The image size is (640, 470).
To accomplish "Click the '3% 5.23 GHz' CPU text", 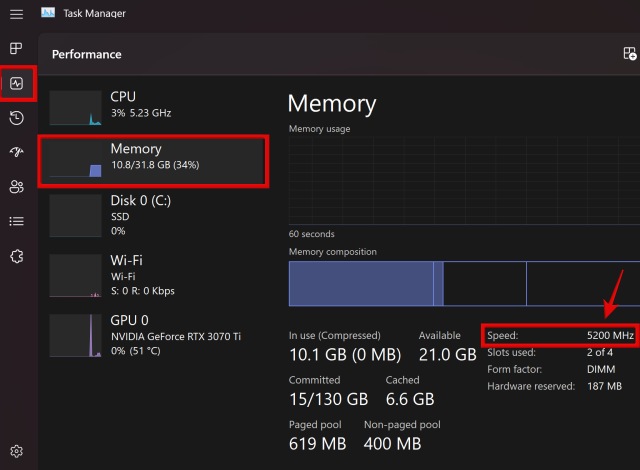I will click(x=141, y=113).
